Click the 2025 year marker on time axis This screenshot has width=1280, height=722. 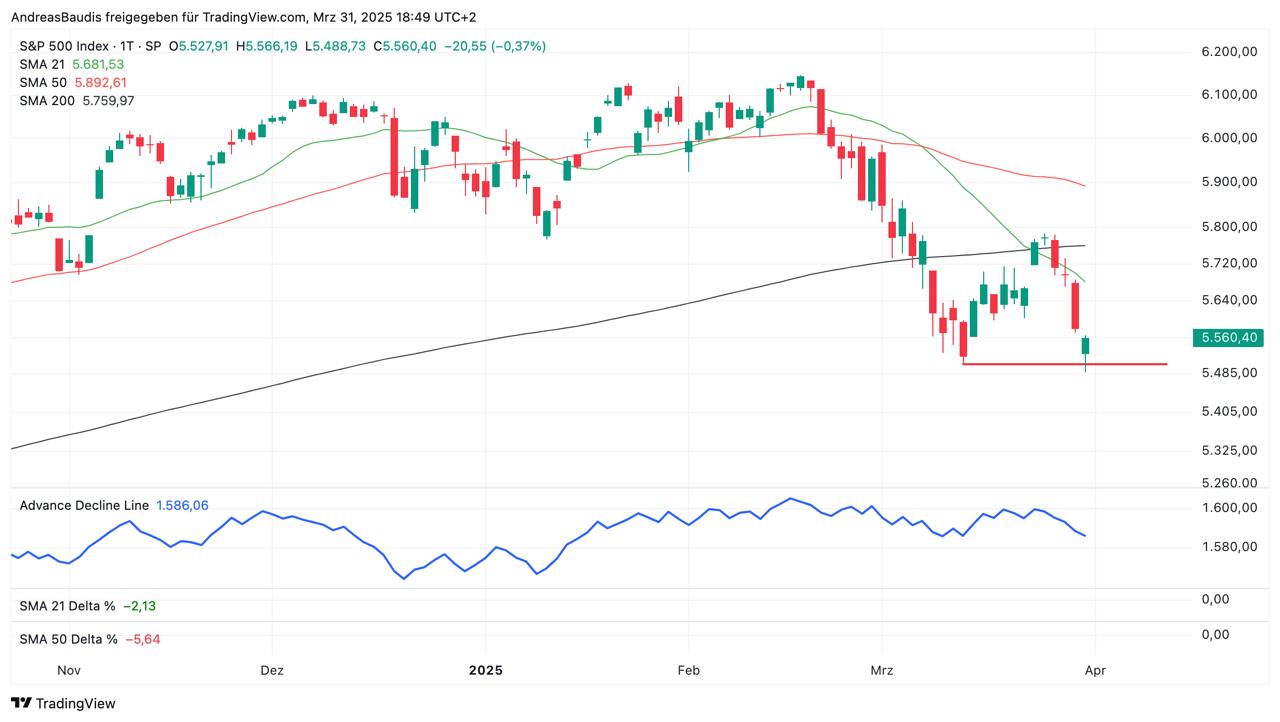485,669
